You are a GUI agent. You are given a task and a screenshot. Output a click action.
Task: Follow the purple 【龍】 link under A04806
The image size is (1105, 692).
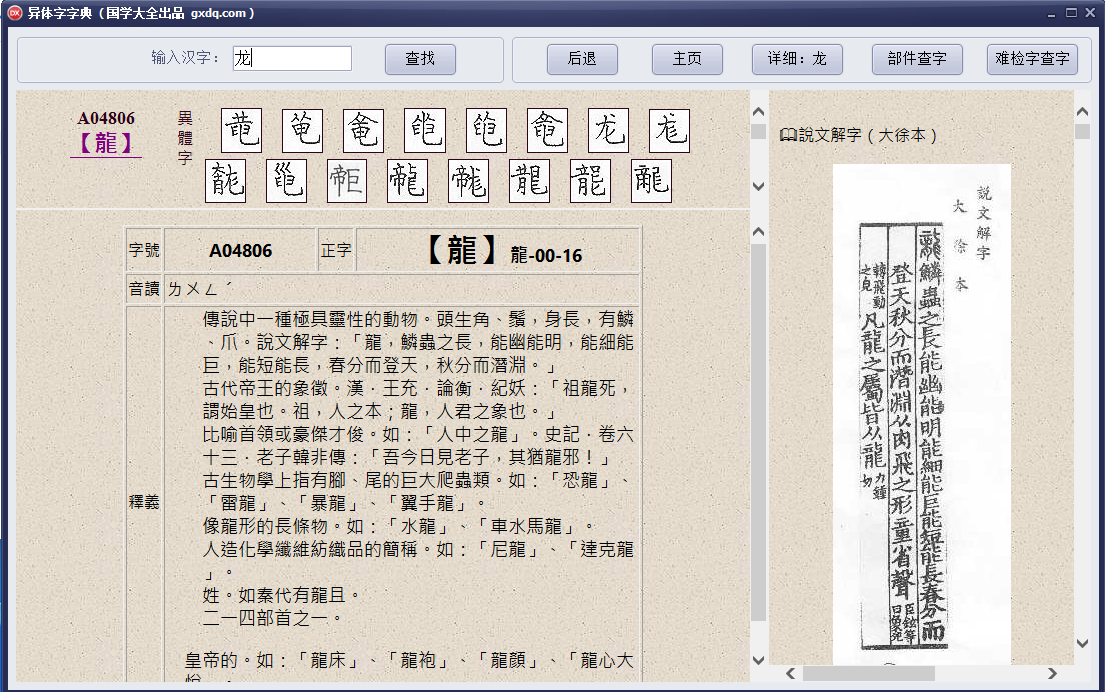pos(106,143)
